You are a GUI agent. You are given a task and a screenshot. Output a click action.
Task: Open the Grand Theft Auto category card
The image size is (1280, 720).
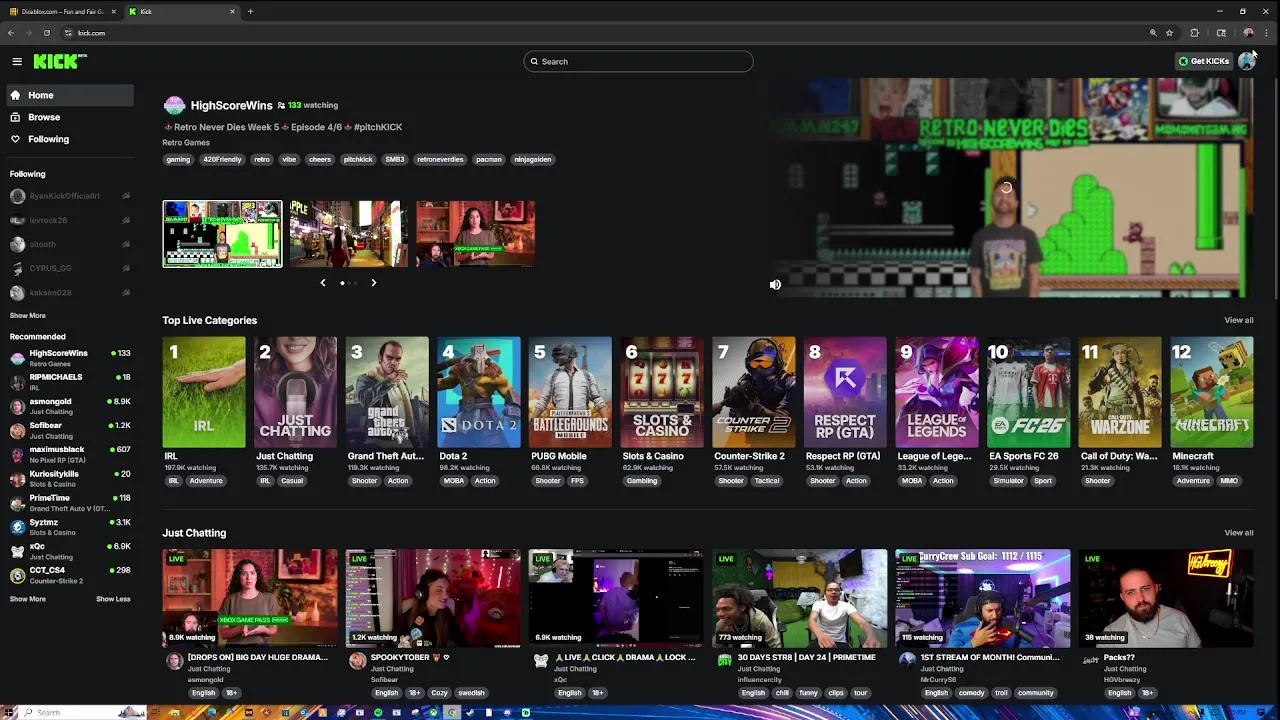(387, 392)
